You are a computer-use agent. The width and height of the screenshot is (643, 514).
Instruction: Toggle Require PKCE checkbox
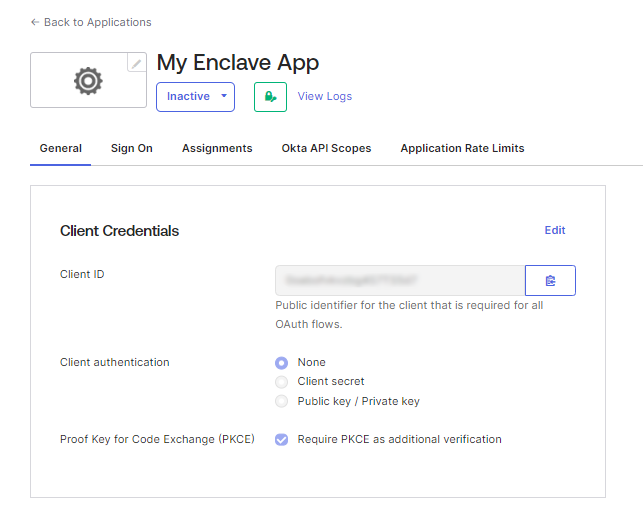pyautogui.click(x=281, y=440)
